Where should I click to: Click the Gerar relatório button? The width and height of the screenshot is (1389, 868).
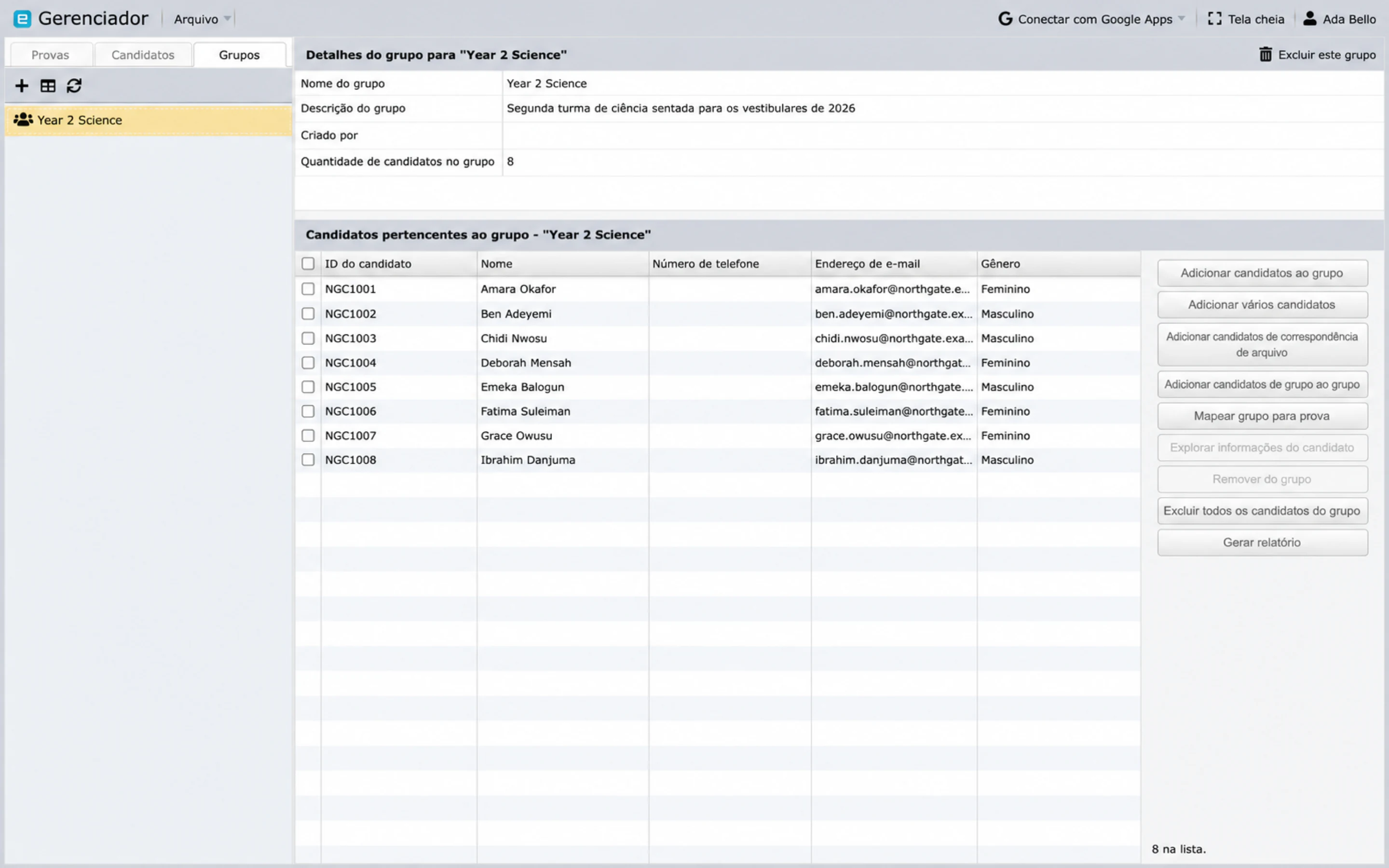point(1262,542)
